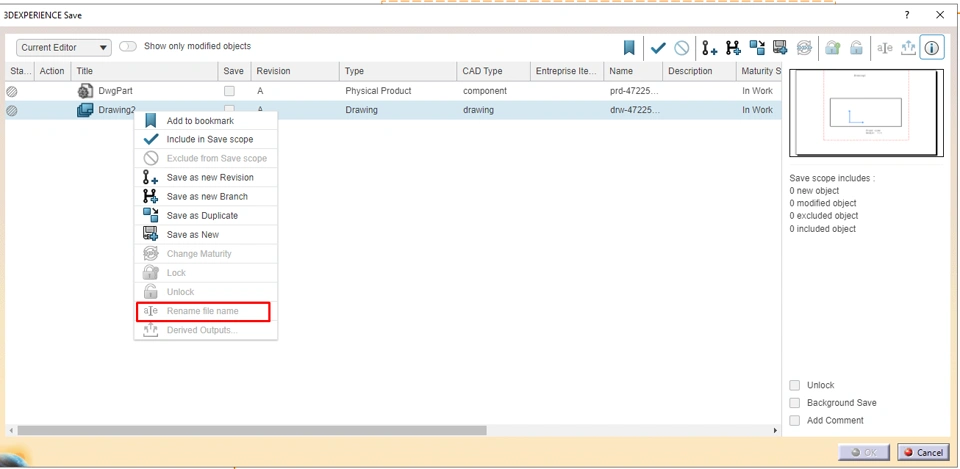
Task: Click the drw-47225 name cell
Action: [x=635, y=110]
